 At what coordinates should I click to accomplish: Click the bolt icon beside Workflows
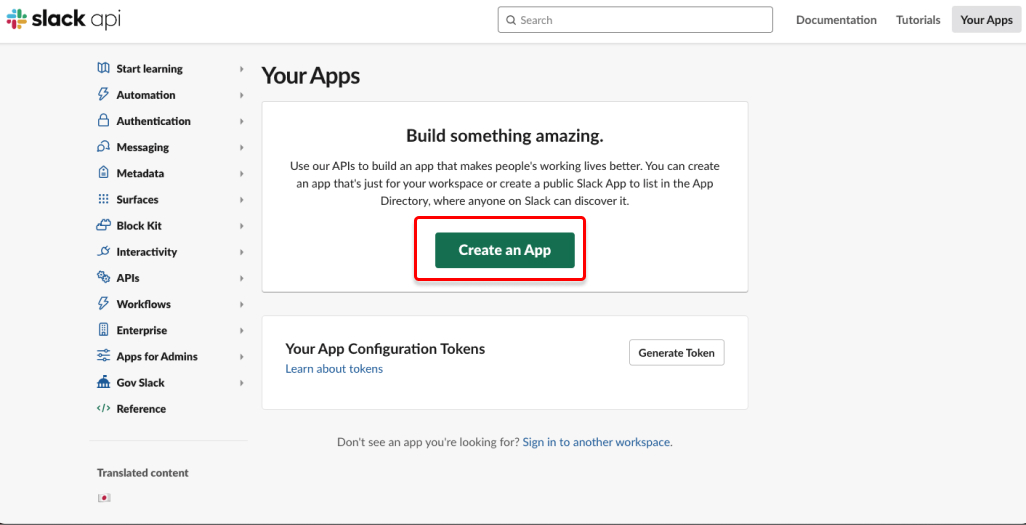tap(103, 304)
